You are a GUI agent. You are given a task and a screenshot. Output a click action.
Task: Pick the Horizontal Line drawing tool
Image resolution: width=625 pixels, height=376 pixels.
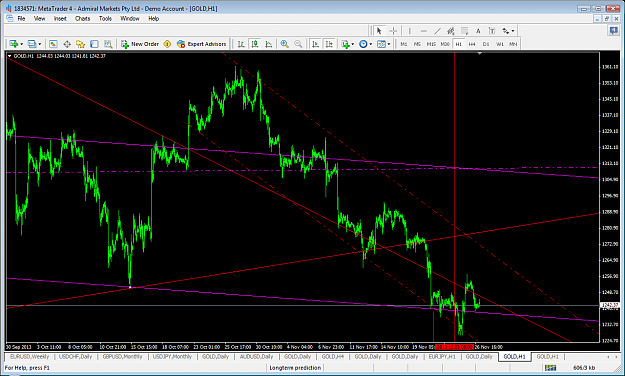(x=424, y=31)
